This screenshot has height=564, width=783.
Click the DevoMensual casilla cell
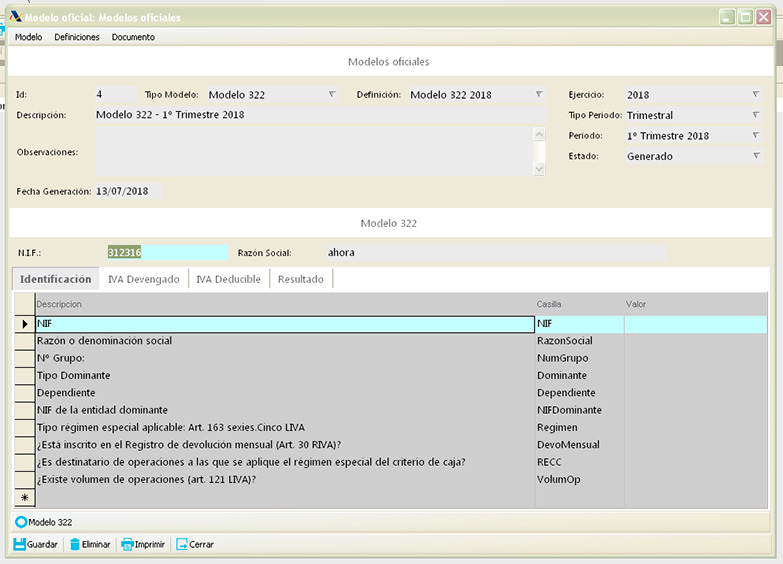tap(579, 445)
